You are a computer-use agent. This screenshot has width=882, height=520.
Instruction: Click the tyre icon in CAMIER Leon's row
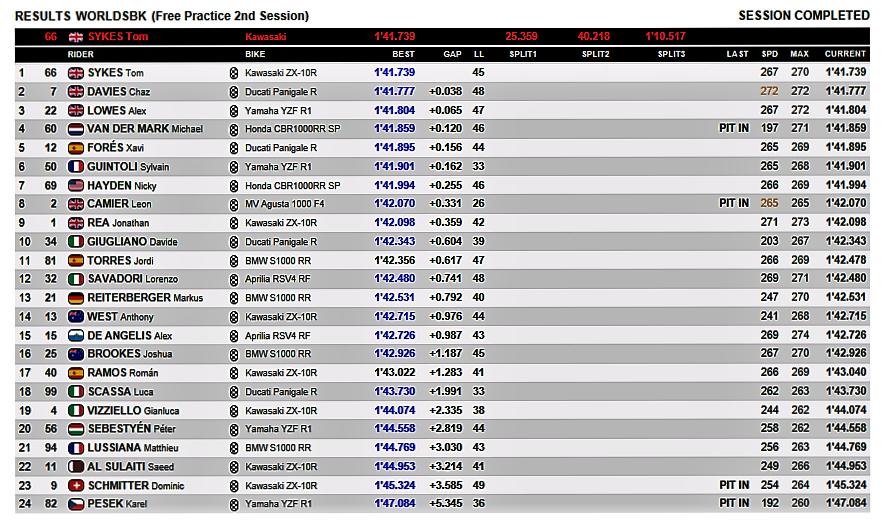(x=234, y=204)
